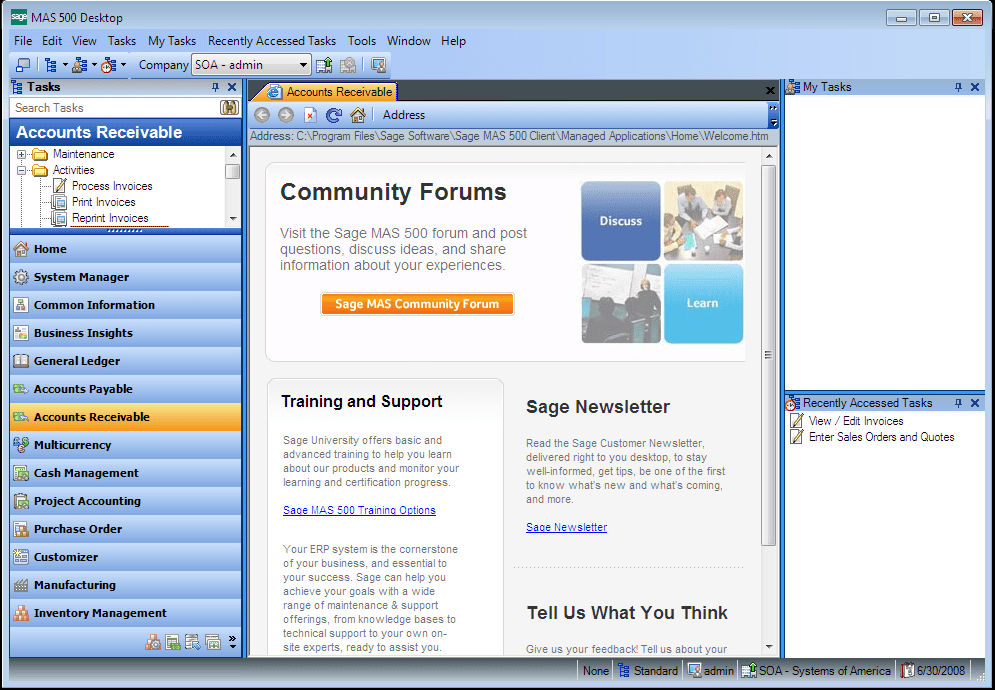
Task: Click the navigation pane overflow chevron
Action: pyautogui.click(x=232, y=642)
